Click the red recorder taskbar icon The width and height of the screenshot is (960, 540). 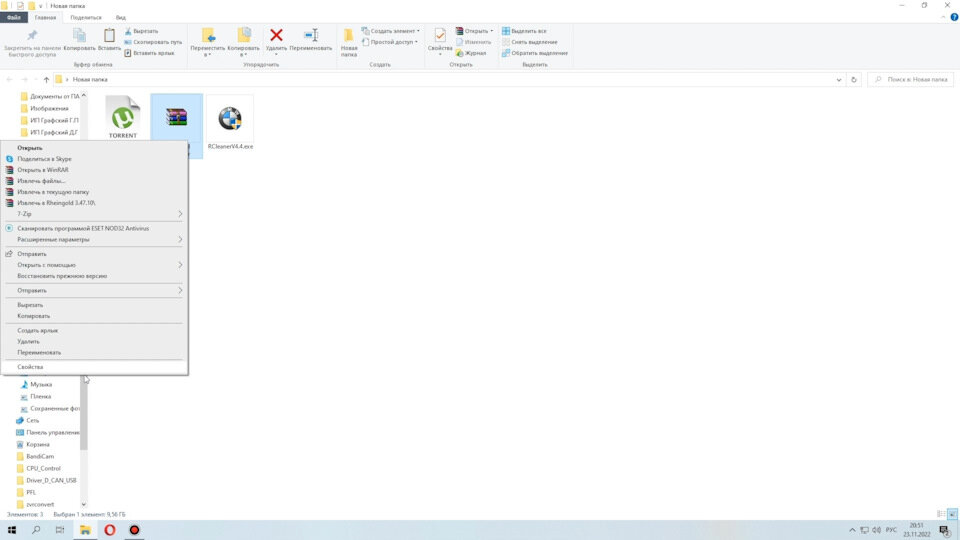(134, 530)
